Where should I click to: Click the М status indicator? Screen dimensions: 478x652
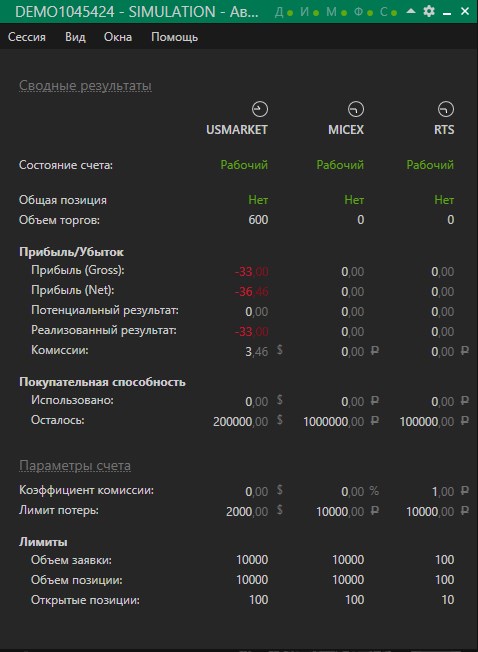click(x=337, y=12)
